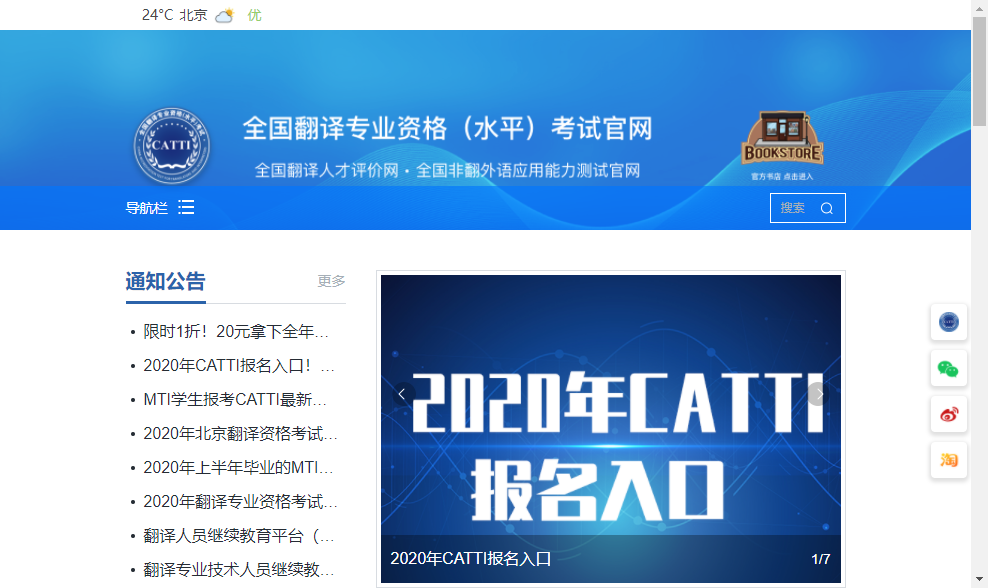The image size is (988, 588).
Task: Go to previous carousel slide arrow
Action: coord(402,395)
